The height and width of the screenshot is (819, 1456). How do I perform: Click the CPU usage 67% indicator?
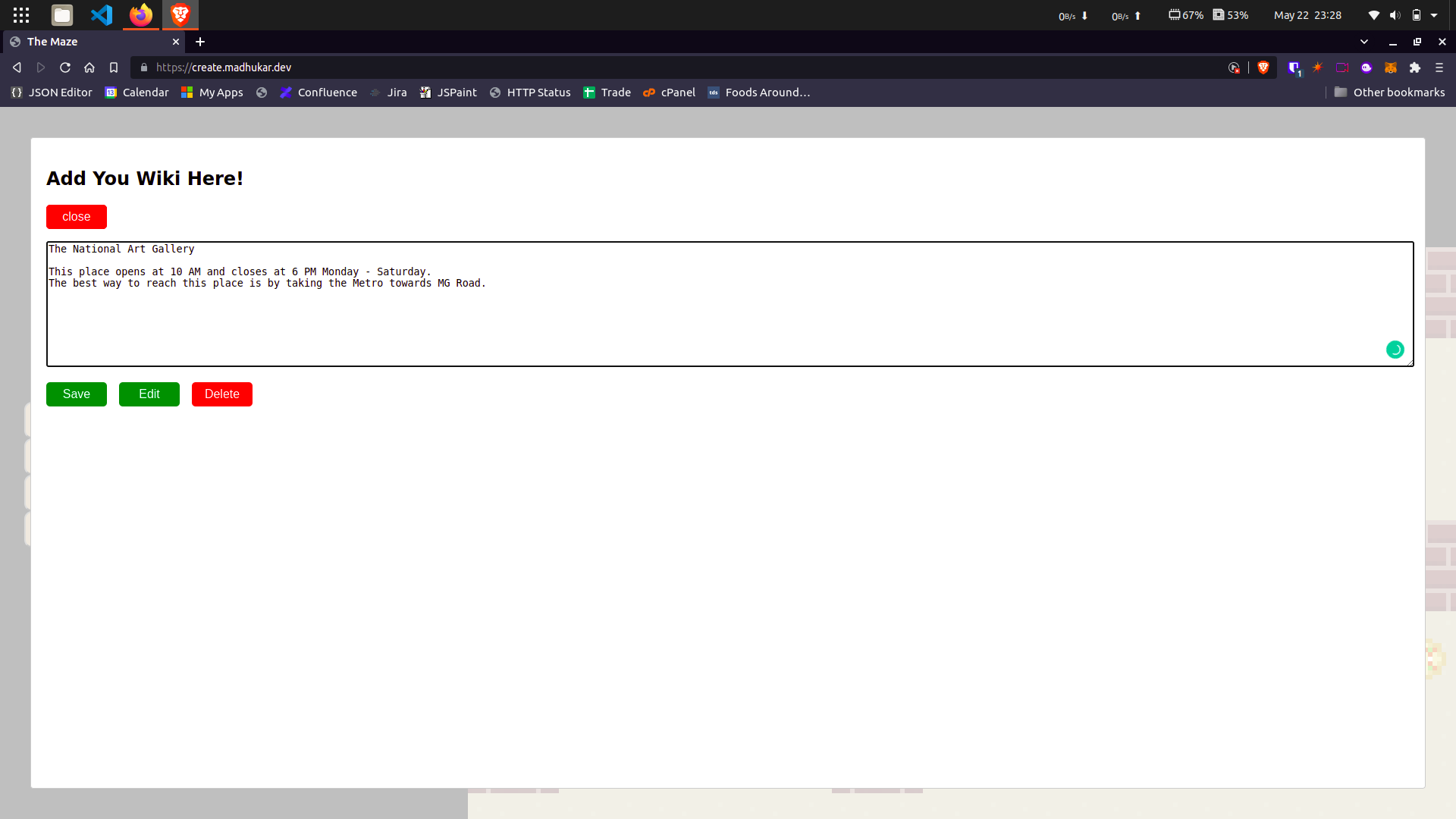coord(1186,15)
